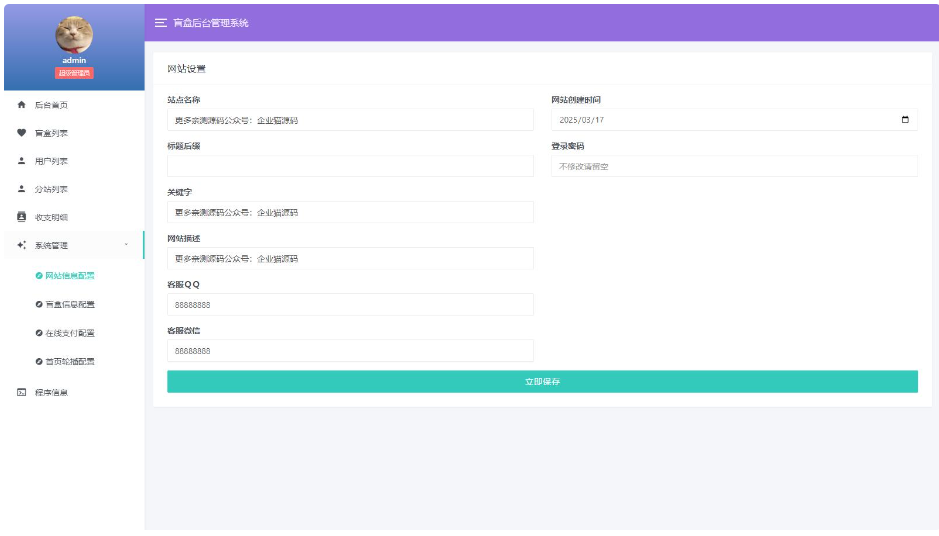Collapse the 系统管理 menu arrow

click(x=126, y=245)
